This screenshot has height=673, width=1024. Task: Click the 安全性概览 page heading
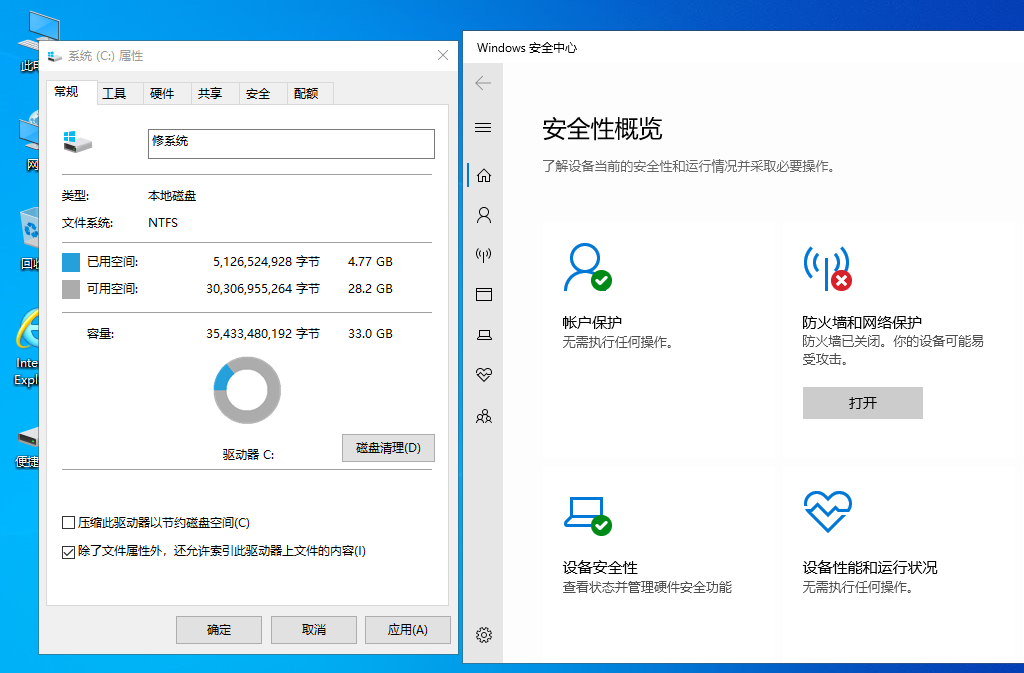pyautogui.click(x=602, y=129)
